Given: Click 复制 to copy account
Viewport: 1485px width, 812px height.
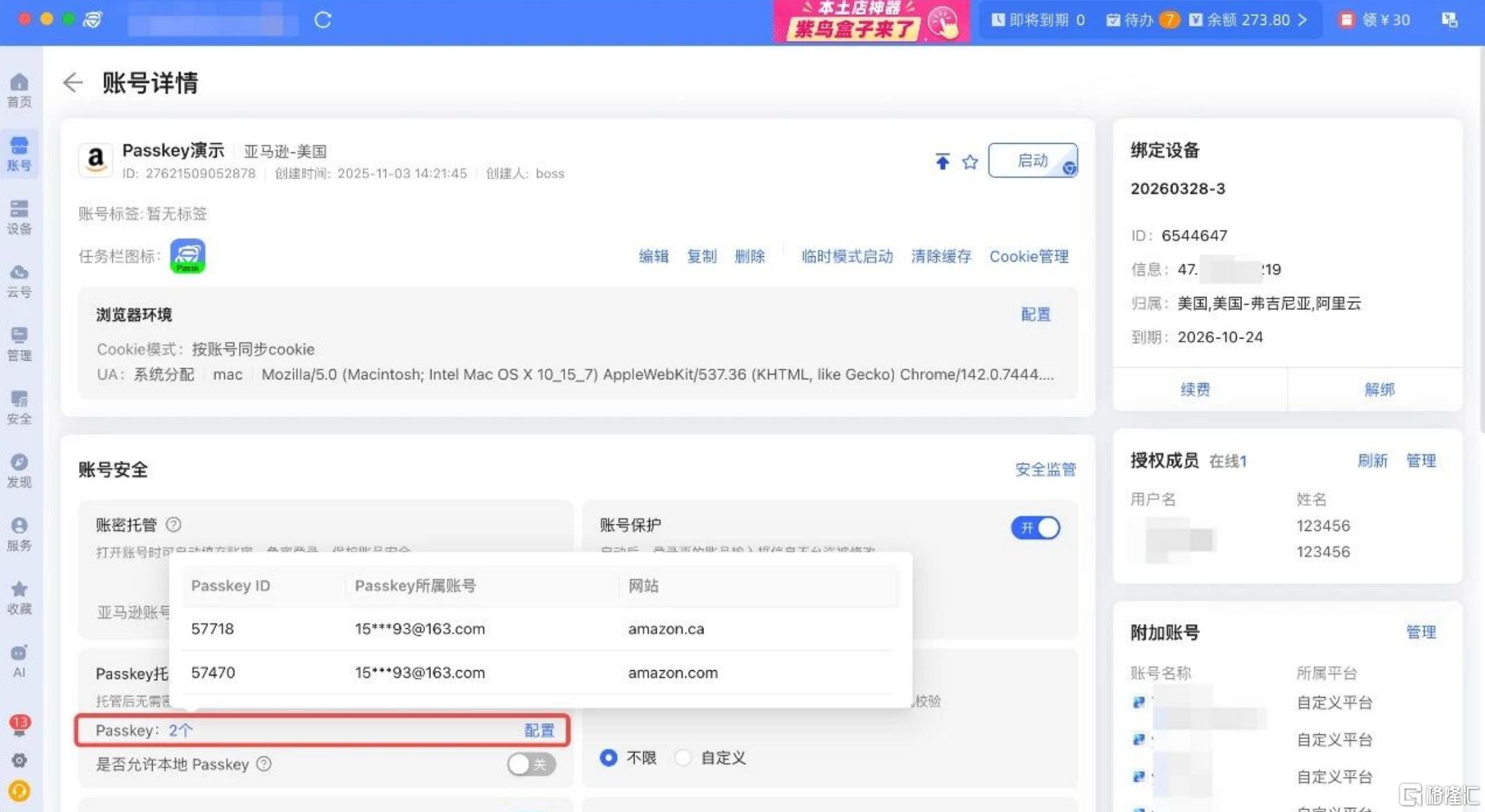Looking at the screenshot, I should tap(702, 256).
